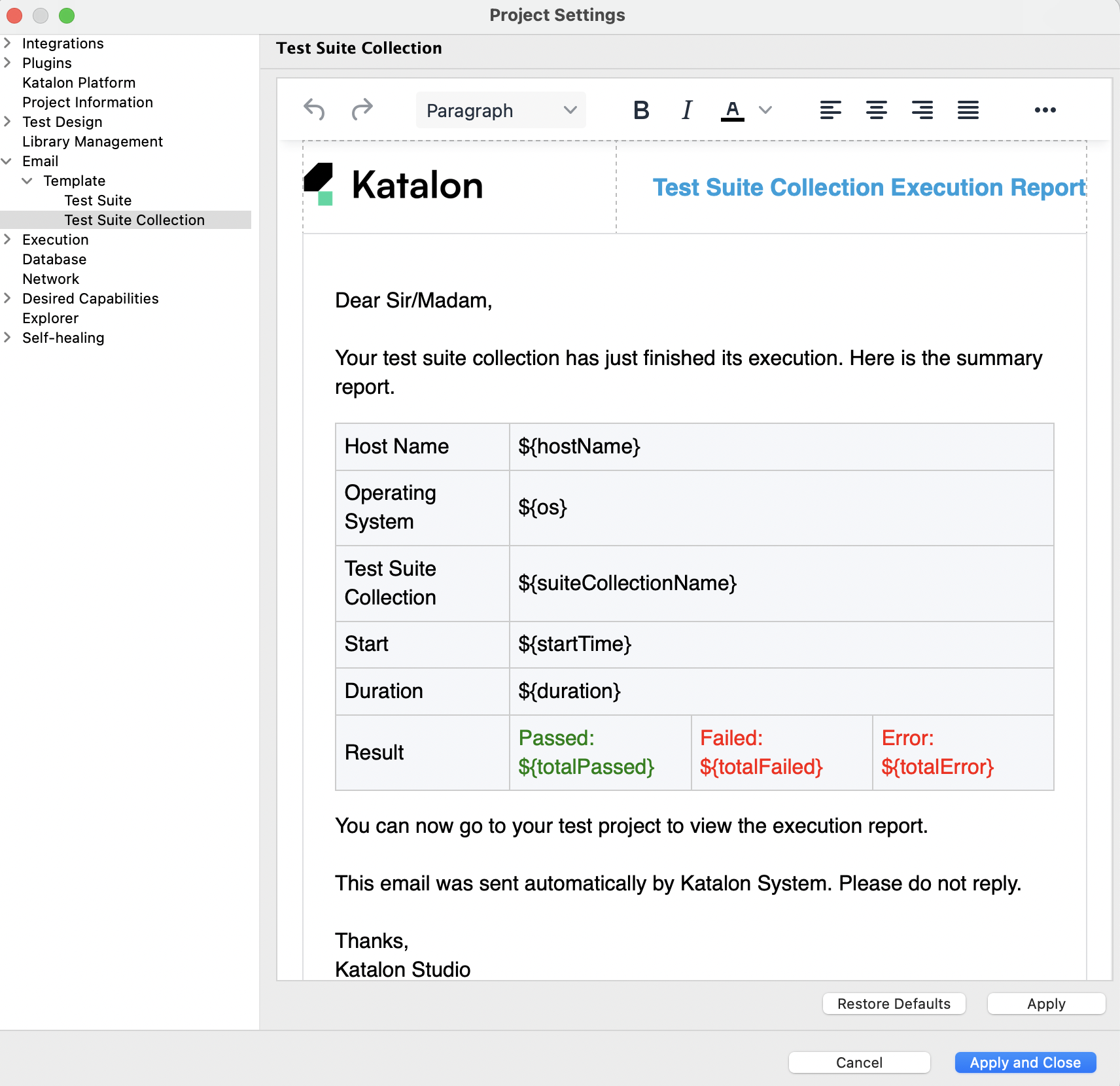
Task: Select the Email settings item
Action: (x=40, y=161)
